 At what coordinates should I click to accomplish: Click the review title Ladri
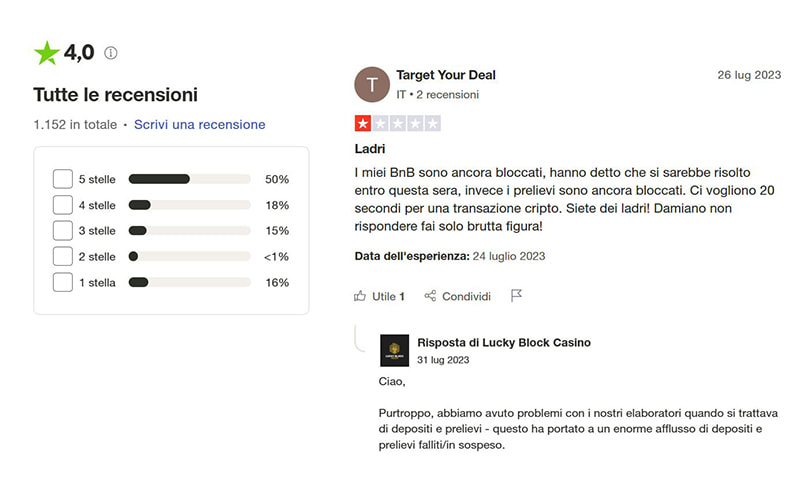coord(370,149)
